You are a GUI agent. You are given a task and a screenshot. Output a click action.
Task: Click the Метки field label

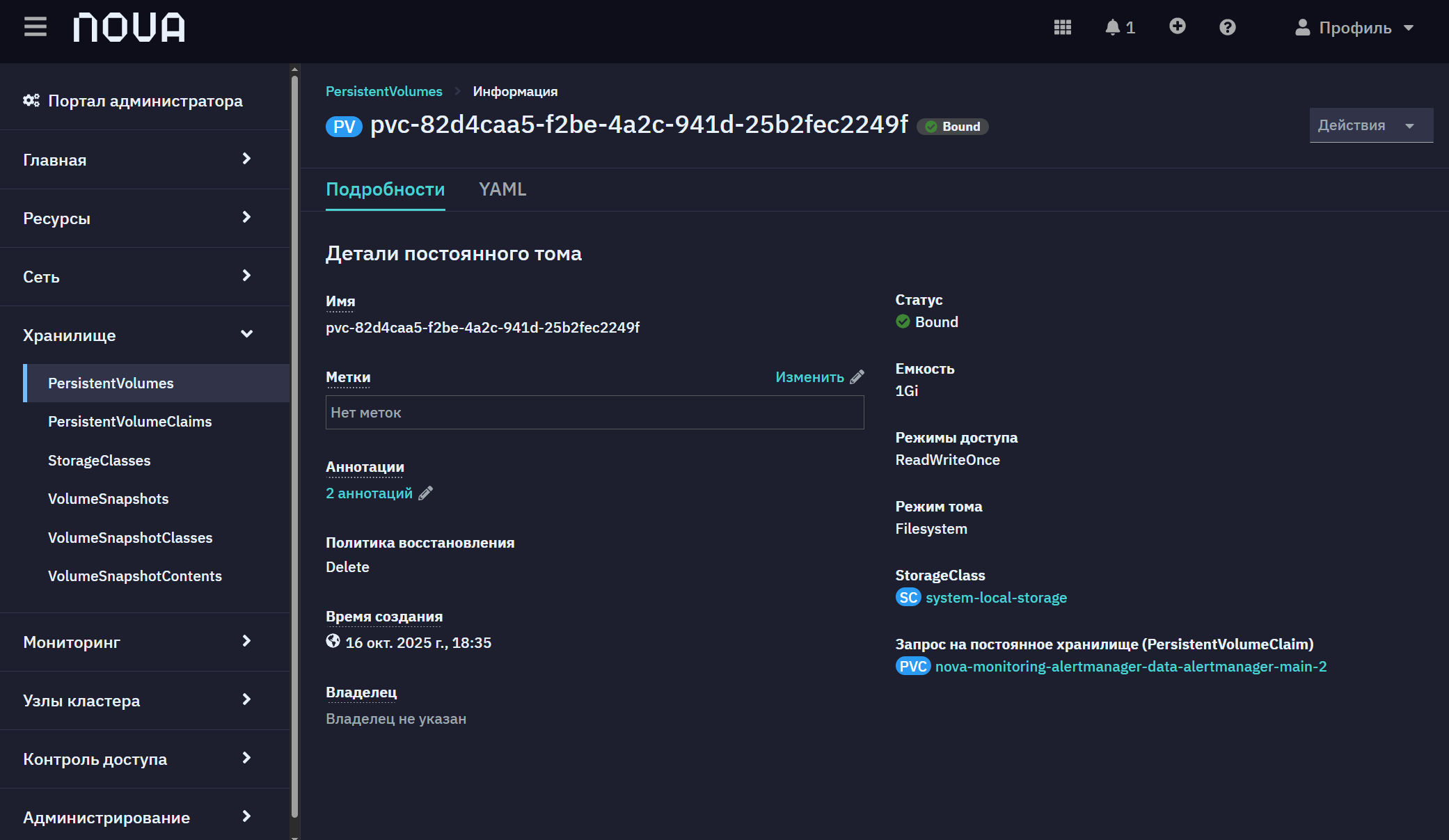[x=348, y=377]
